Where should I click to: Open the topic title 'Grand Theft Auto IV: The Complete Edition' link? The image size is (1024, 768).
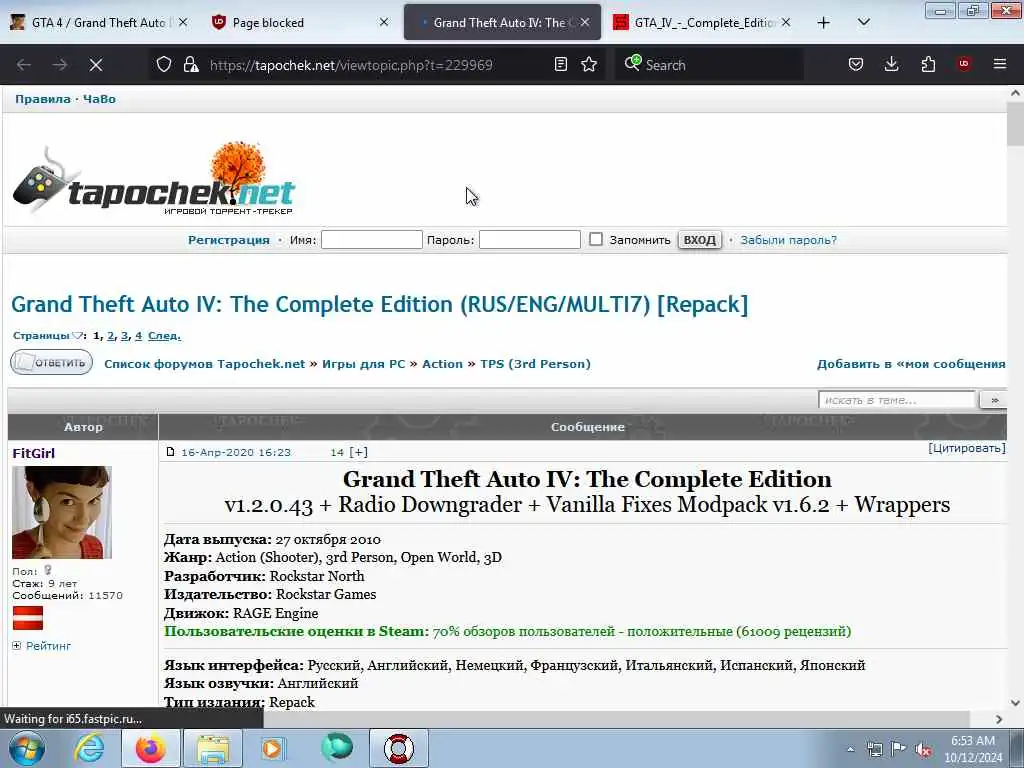(379, 304)
